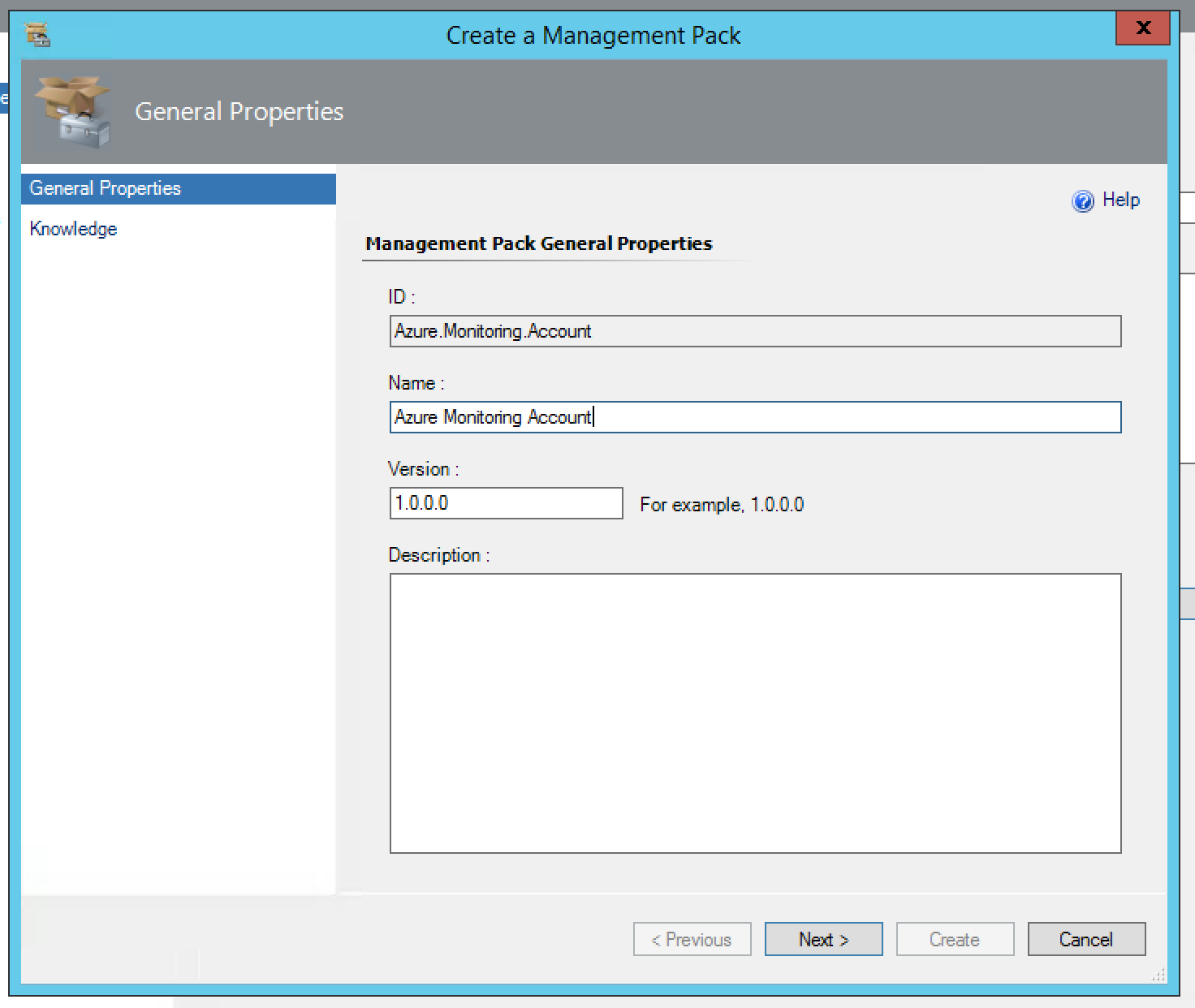
Task: Click the Help question mark icon
Action: tap(1083, 201)
